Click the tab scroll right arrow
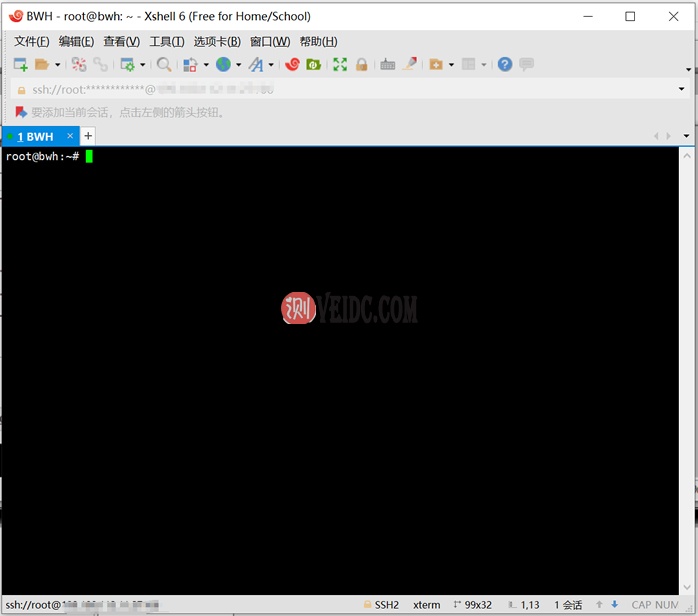 point(668,136)
